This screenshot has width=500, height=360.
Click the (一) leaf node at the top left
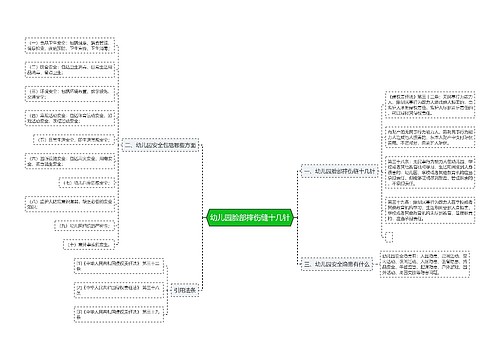pyautogui.click(x=70, y=46)
